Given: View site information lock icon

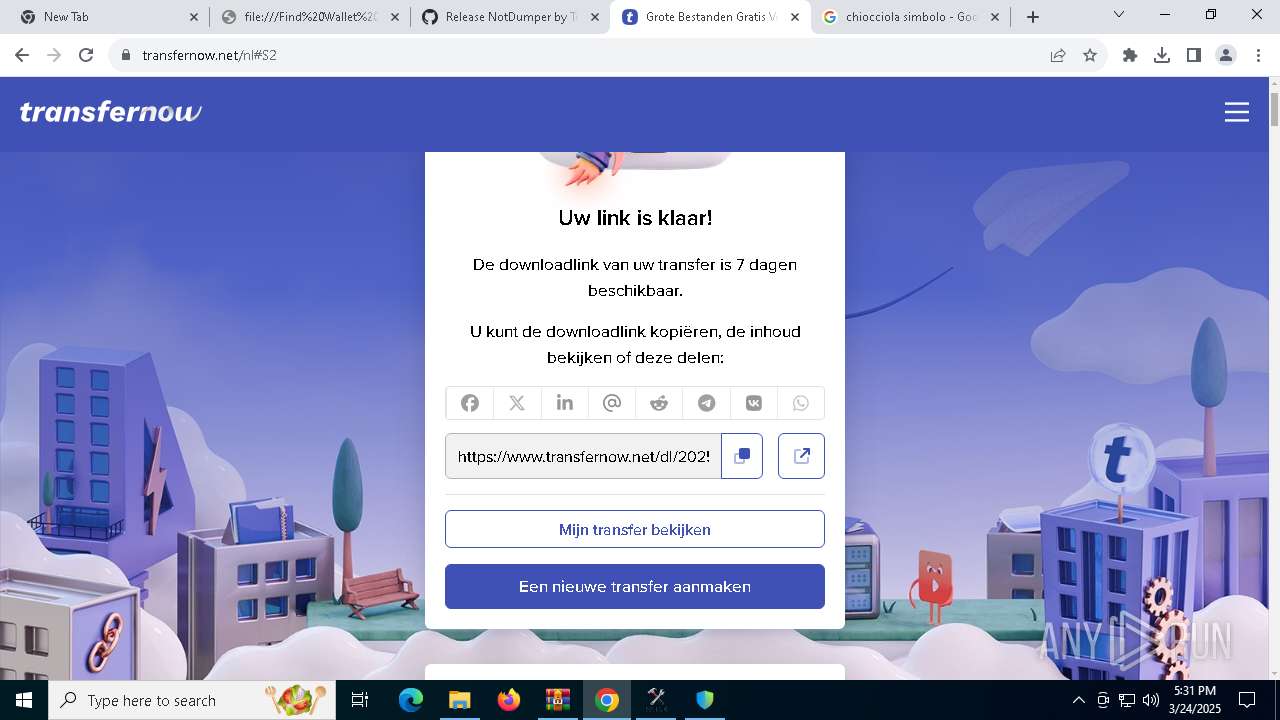Looking at the screenshot, I should [126, 55].
